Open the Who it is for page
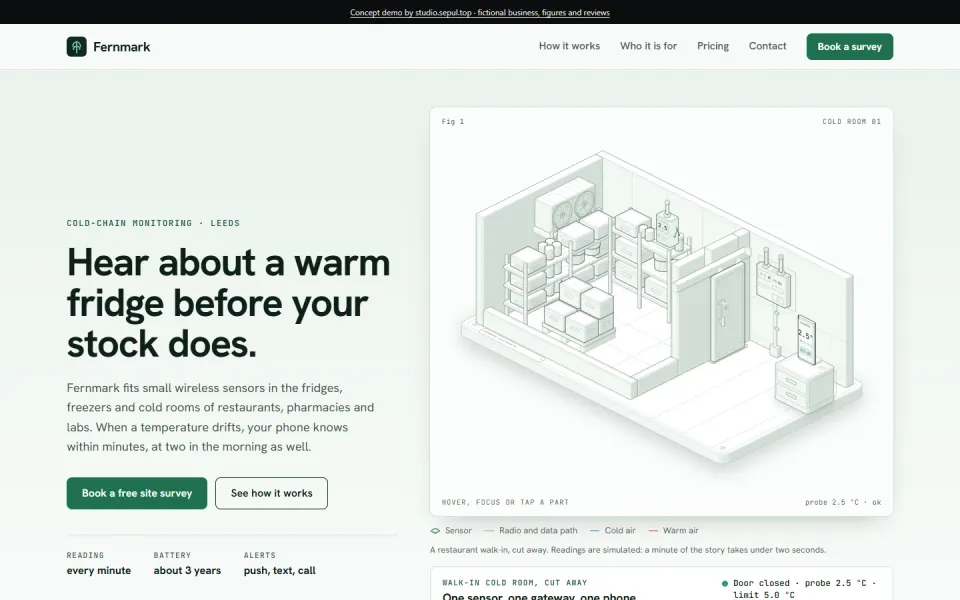This screenshot has height=600, width=960. pyautogui.click(x=648, y=46)
